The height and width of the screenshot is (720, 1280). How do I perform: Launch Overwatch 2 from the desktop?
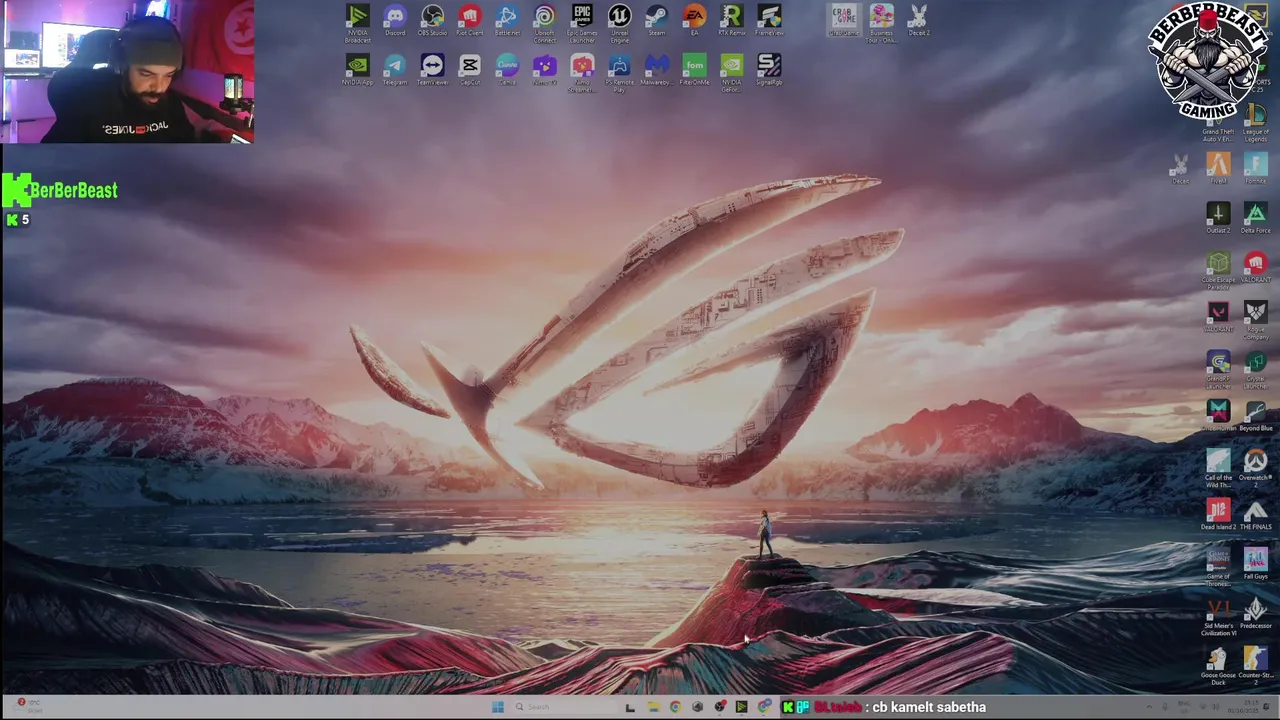pyautogui.click(x=1256, y=468)
